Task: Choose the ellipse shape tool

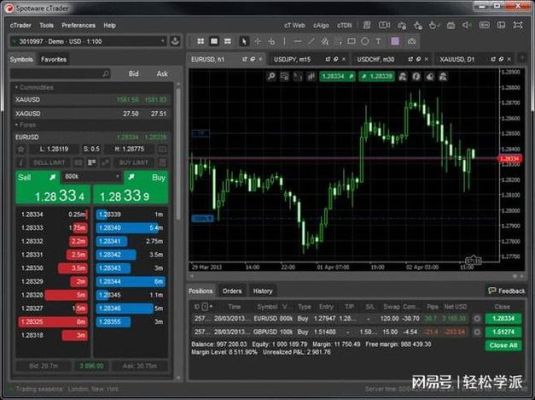Action: (365, 42)
